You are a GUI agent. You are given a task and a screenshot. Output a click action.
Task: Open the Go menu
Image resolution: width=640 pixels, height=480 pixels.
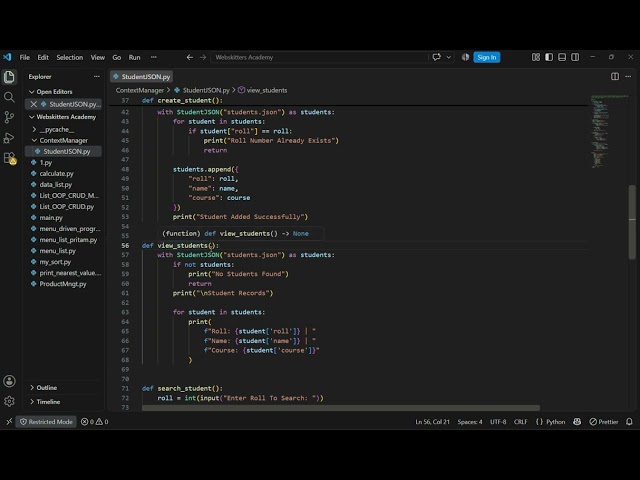117,57
